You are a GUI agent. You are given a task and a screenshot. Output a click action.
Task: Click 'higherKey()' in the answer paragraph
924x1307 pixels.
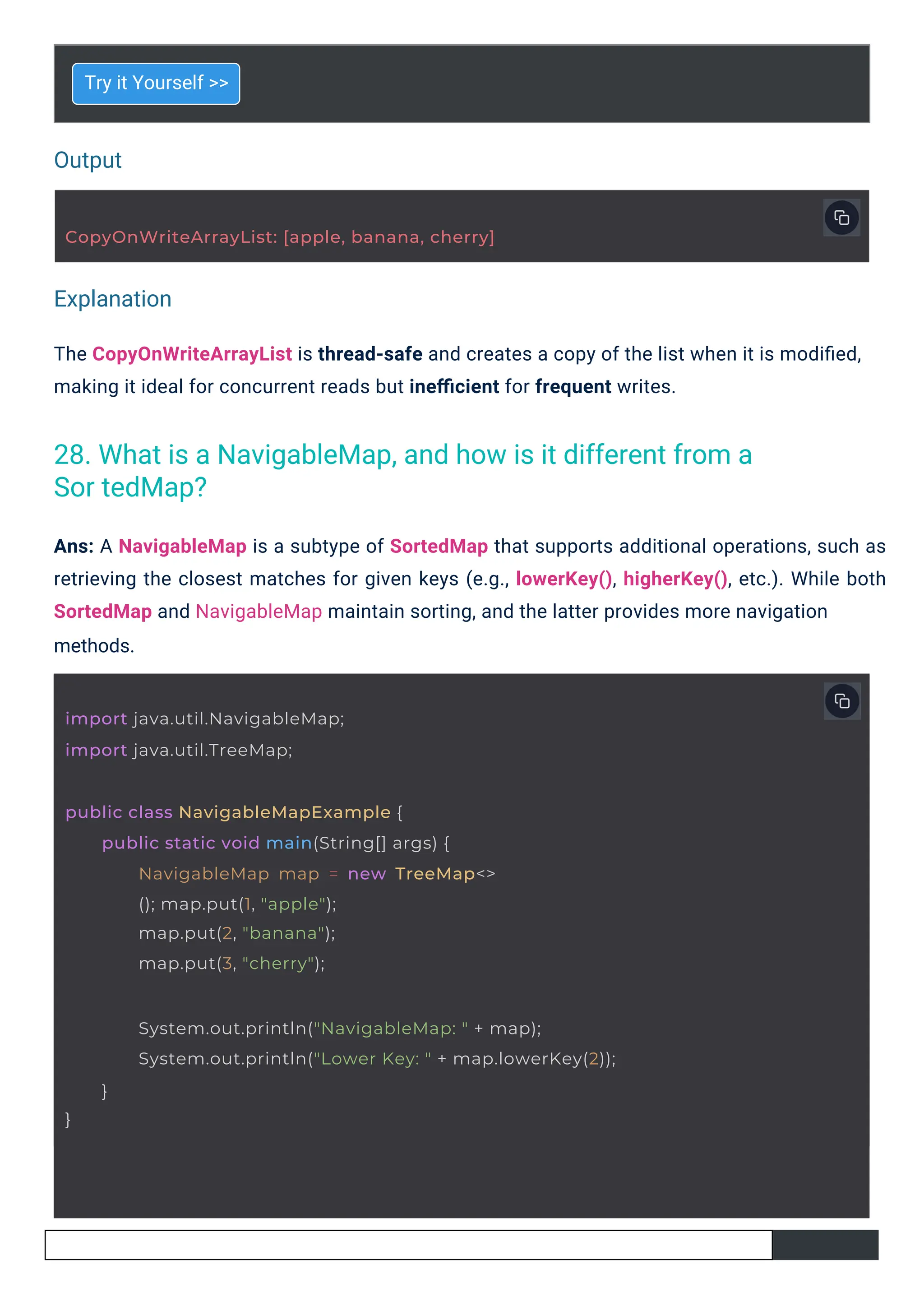pos(675,579)
